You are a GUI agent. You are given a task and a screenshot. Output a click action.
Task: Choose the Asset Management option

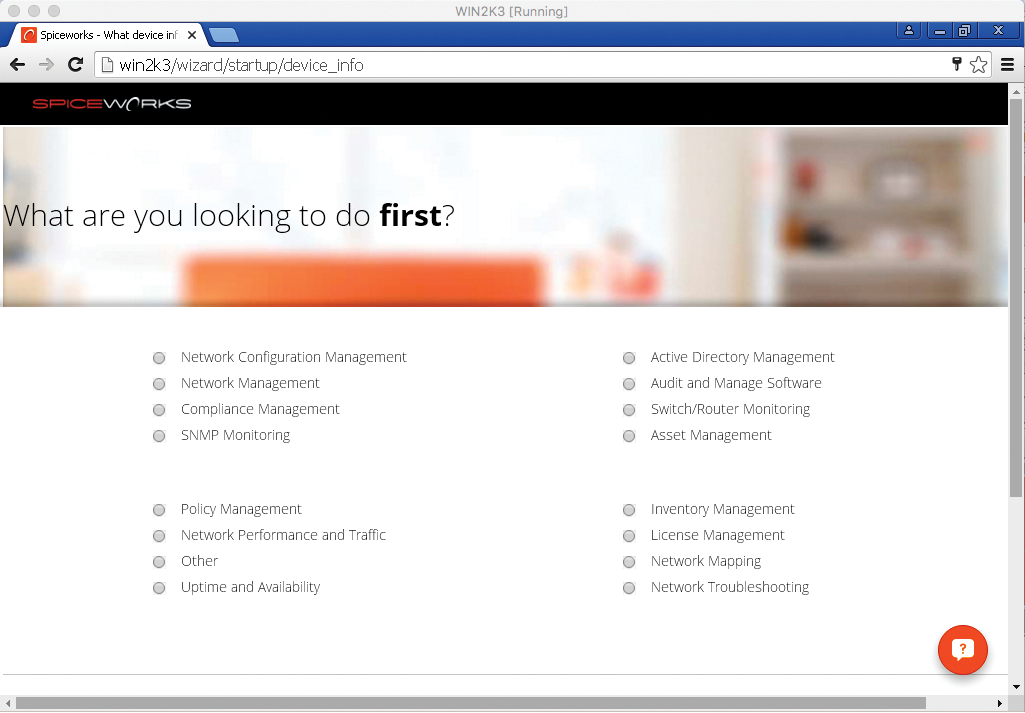(x=629, y=435)
